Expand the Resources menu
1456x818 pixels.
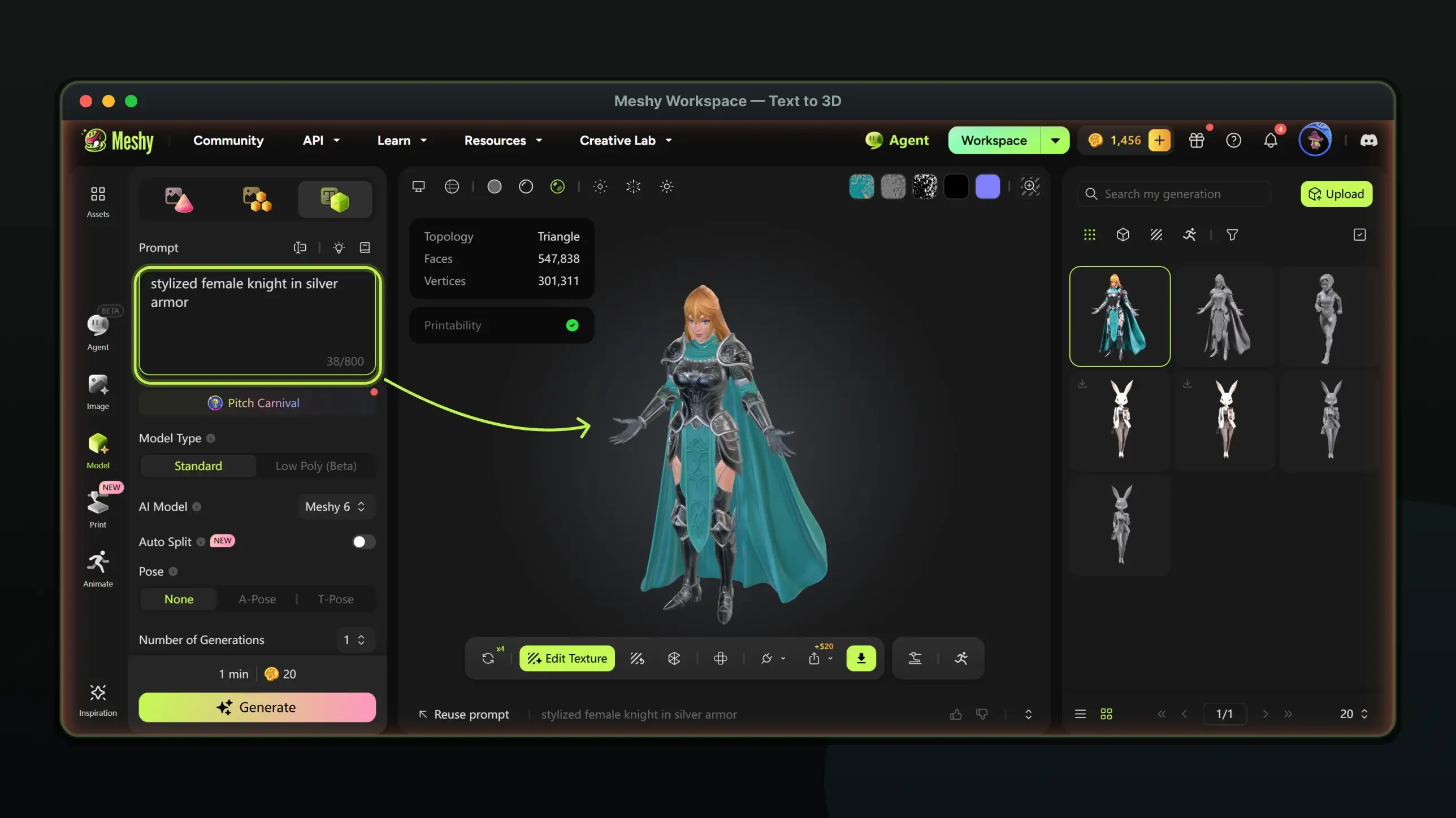pos(503,140)
